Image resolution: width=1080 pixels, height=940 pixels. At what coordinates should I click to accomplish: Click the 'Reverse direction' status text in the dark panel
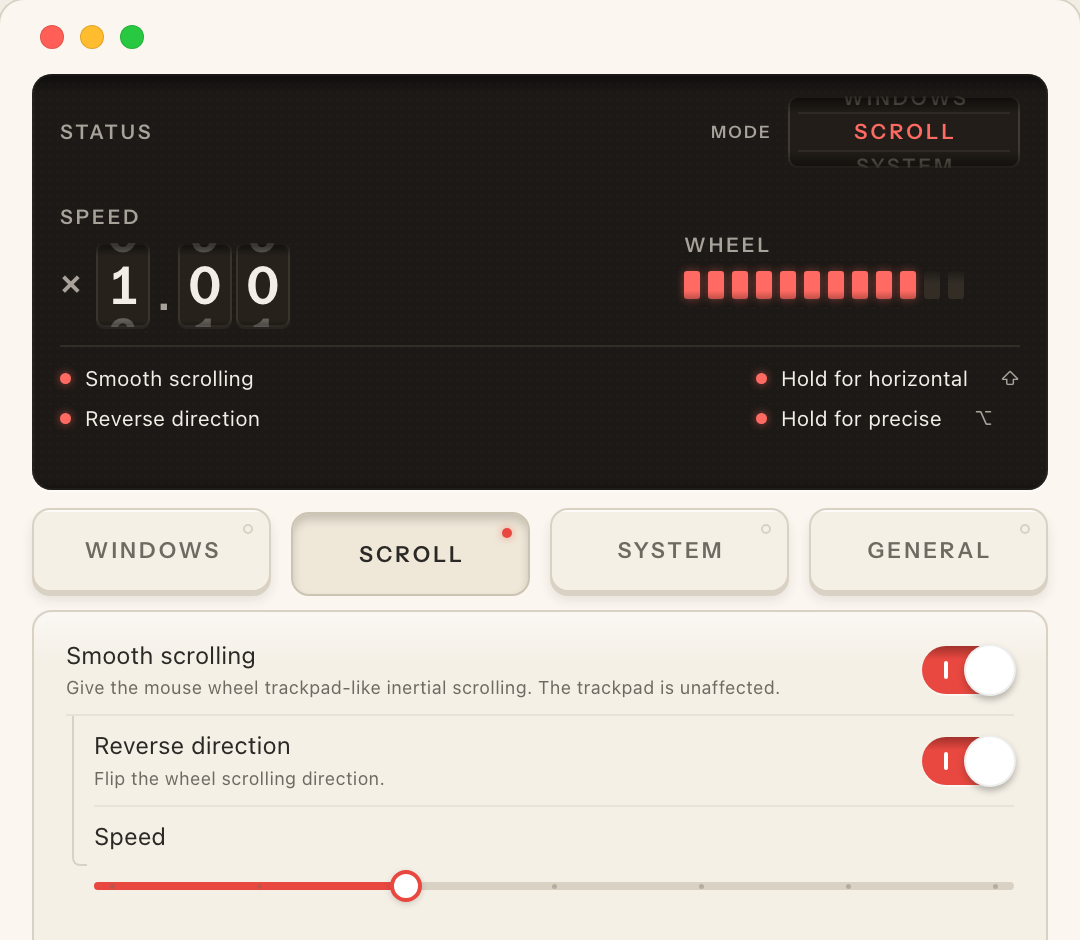[172, 419]
